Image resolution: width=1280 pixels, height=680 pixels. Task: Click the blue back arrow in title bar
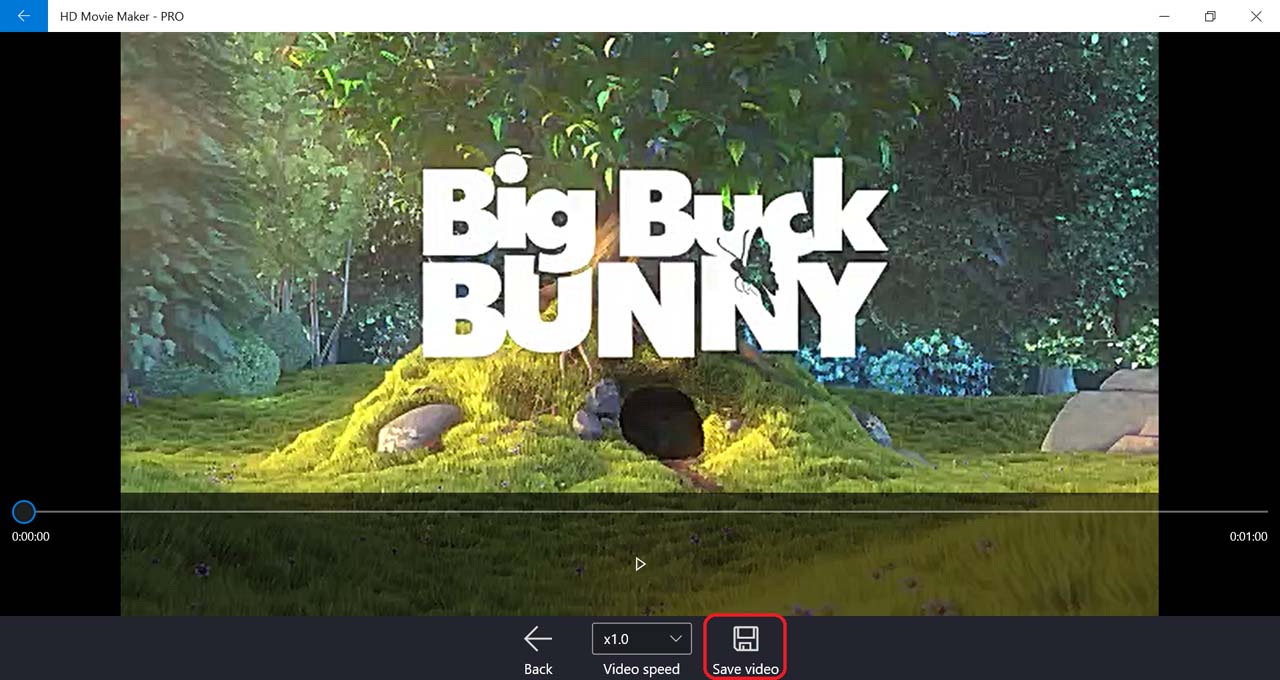pos(23,16)
